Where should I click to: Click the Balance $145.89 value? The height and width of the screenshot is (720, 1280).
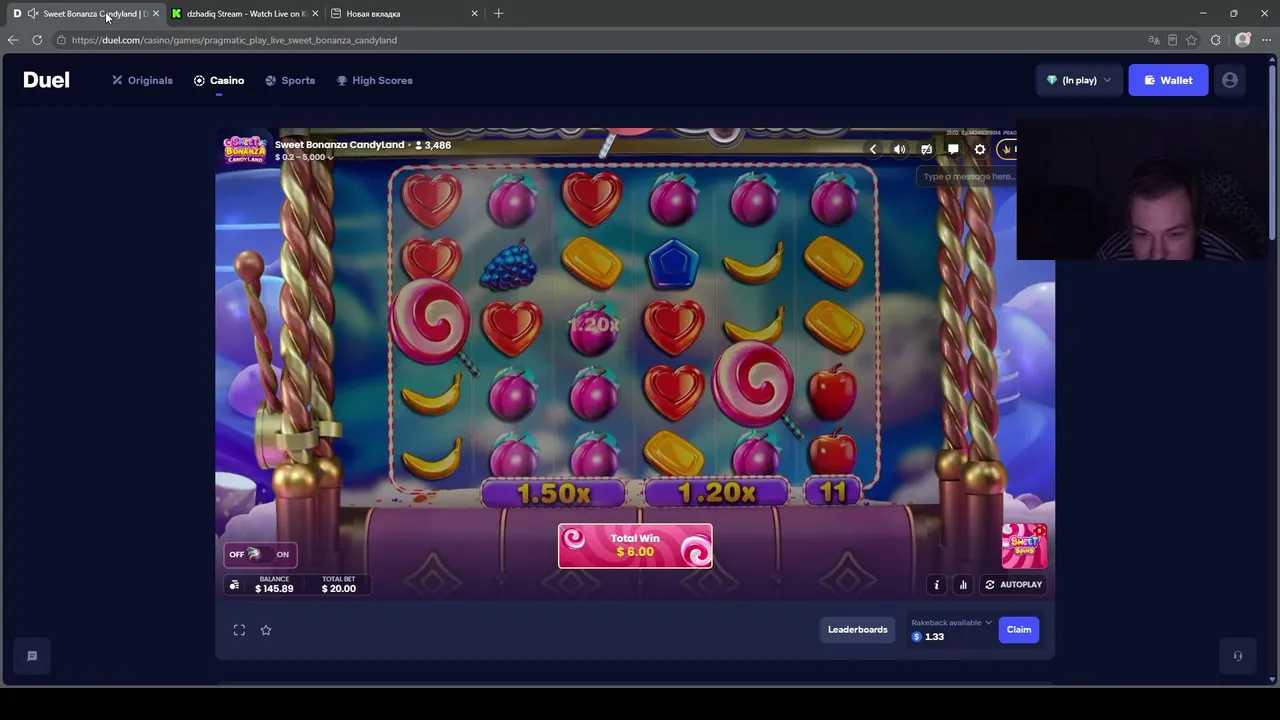[x=274, y=589]
